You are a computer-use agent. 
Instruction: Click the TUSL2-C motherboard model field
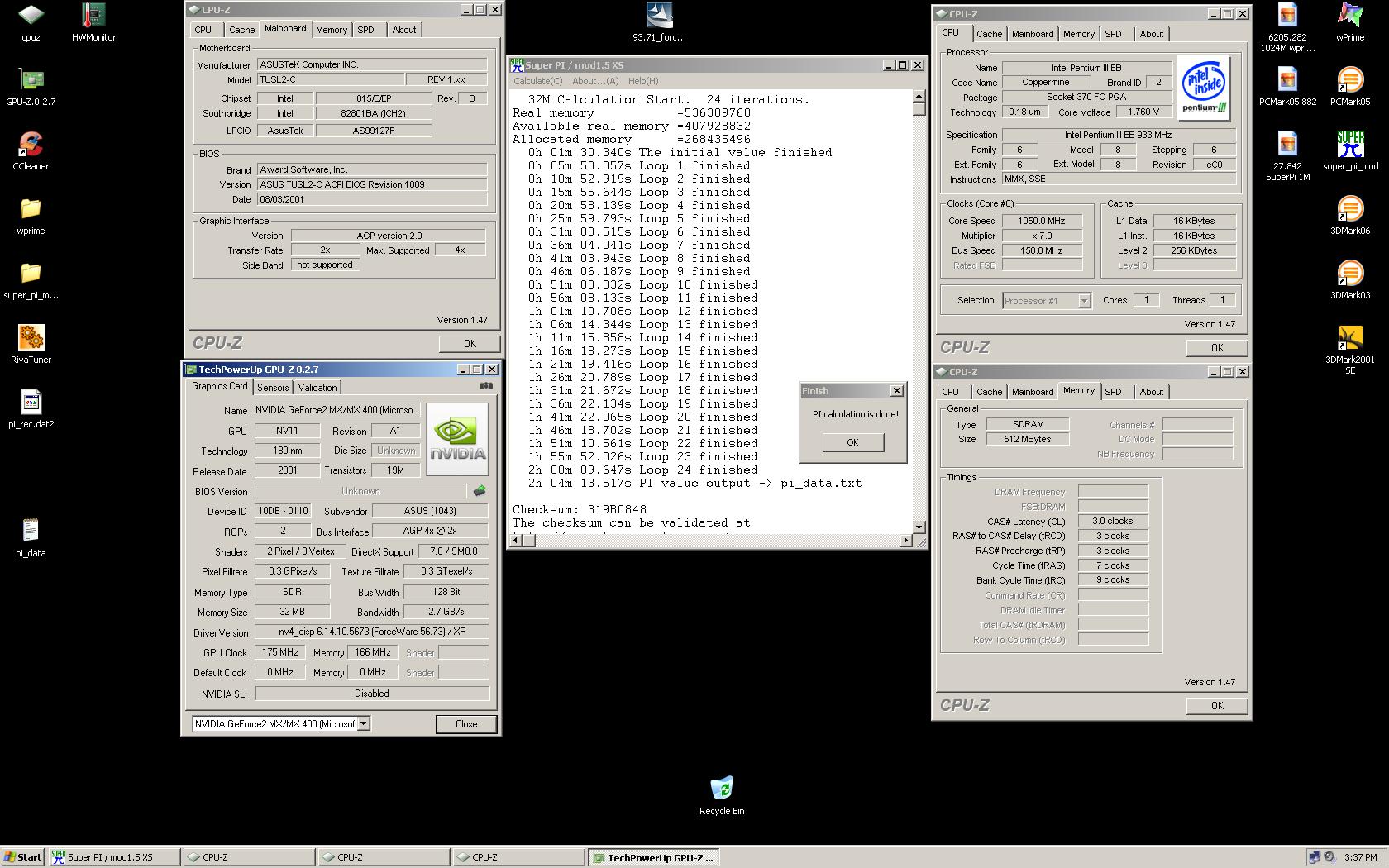coord(331,79)
